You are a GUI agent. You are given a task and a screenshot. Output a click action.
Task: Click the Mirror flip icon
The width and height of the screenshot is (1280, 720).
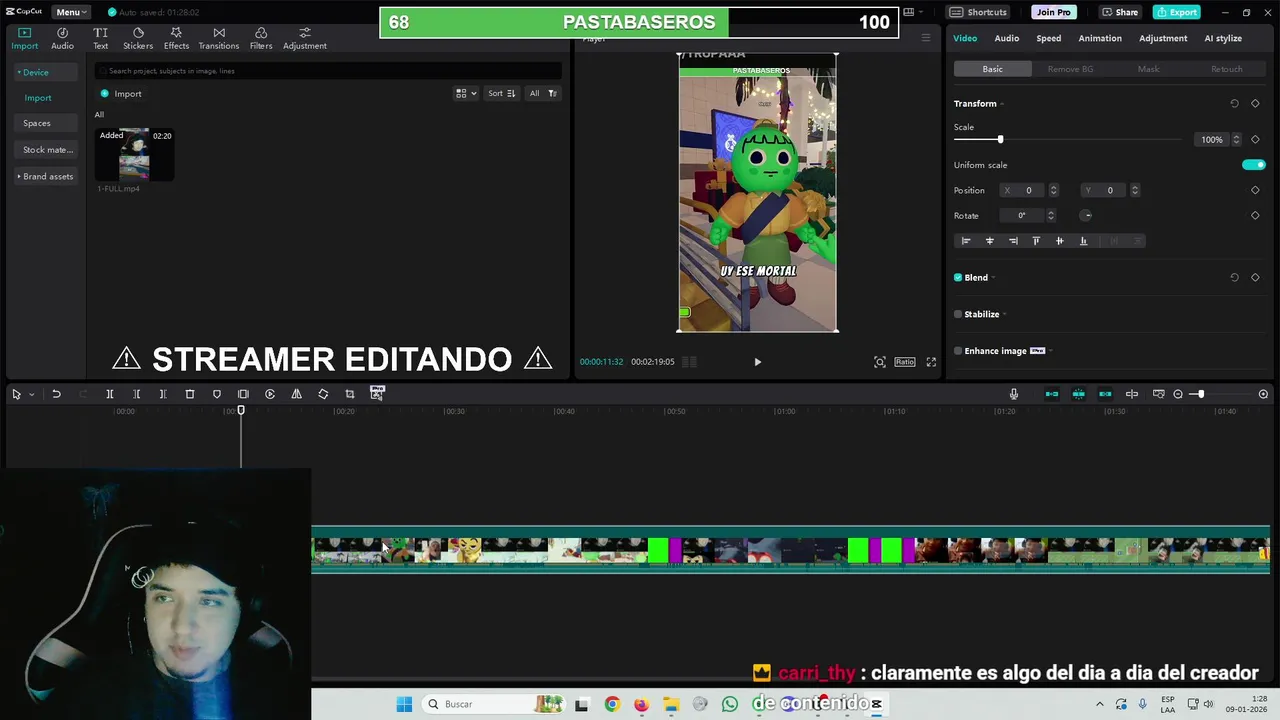point(296,394)
